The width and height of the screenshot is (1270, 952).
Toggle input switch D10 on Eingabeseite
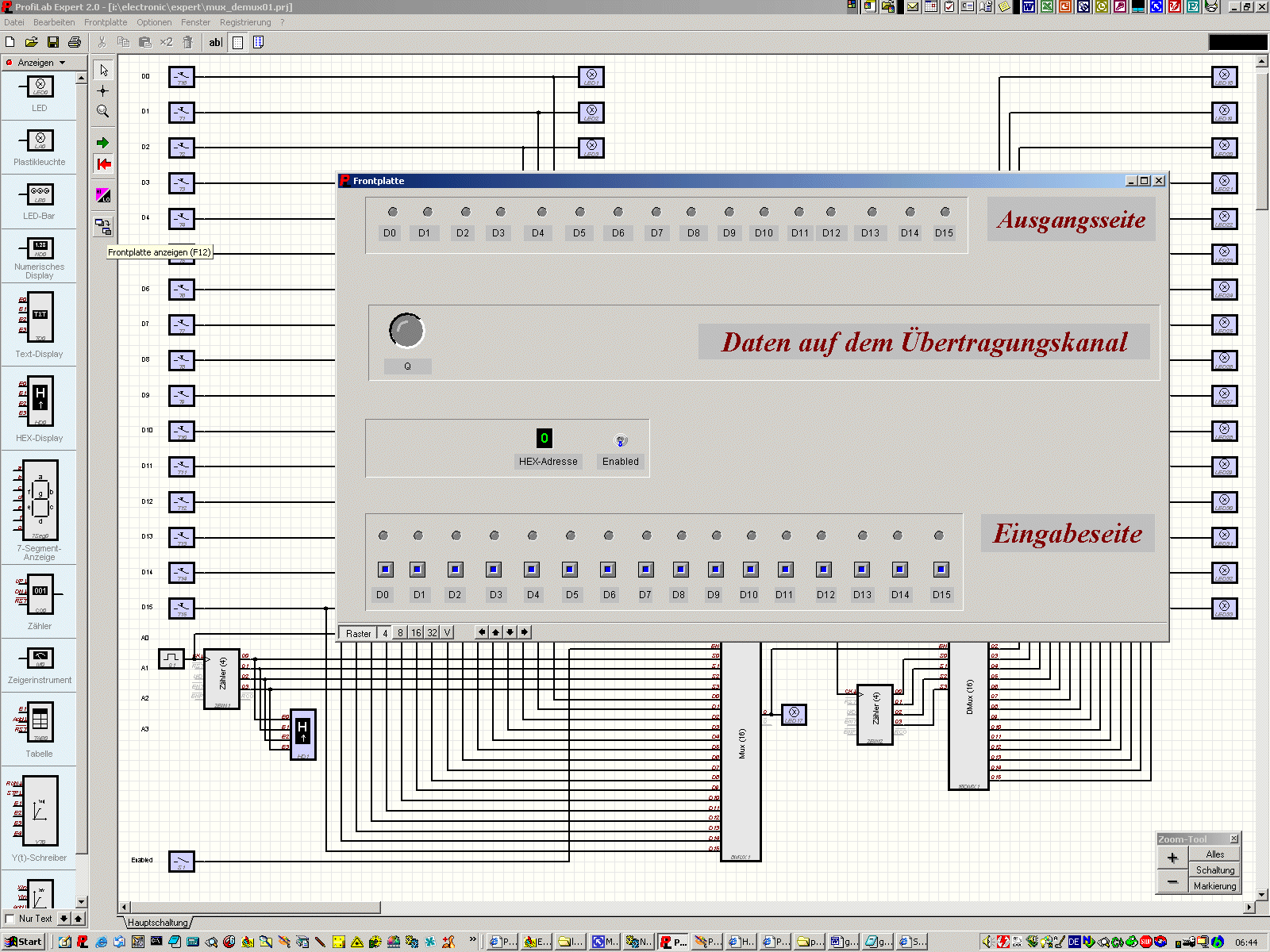tap(751, 569)
